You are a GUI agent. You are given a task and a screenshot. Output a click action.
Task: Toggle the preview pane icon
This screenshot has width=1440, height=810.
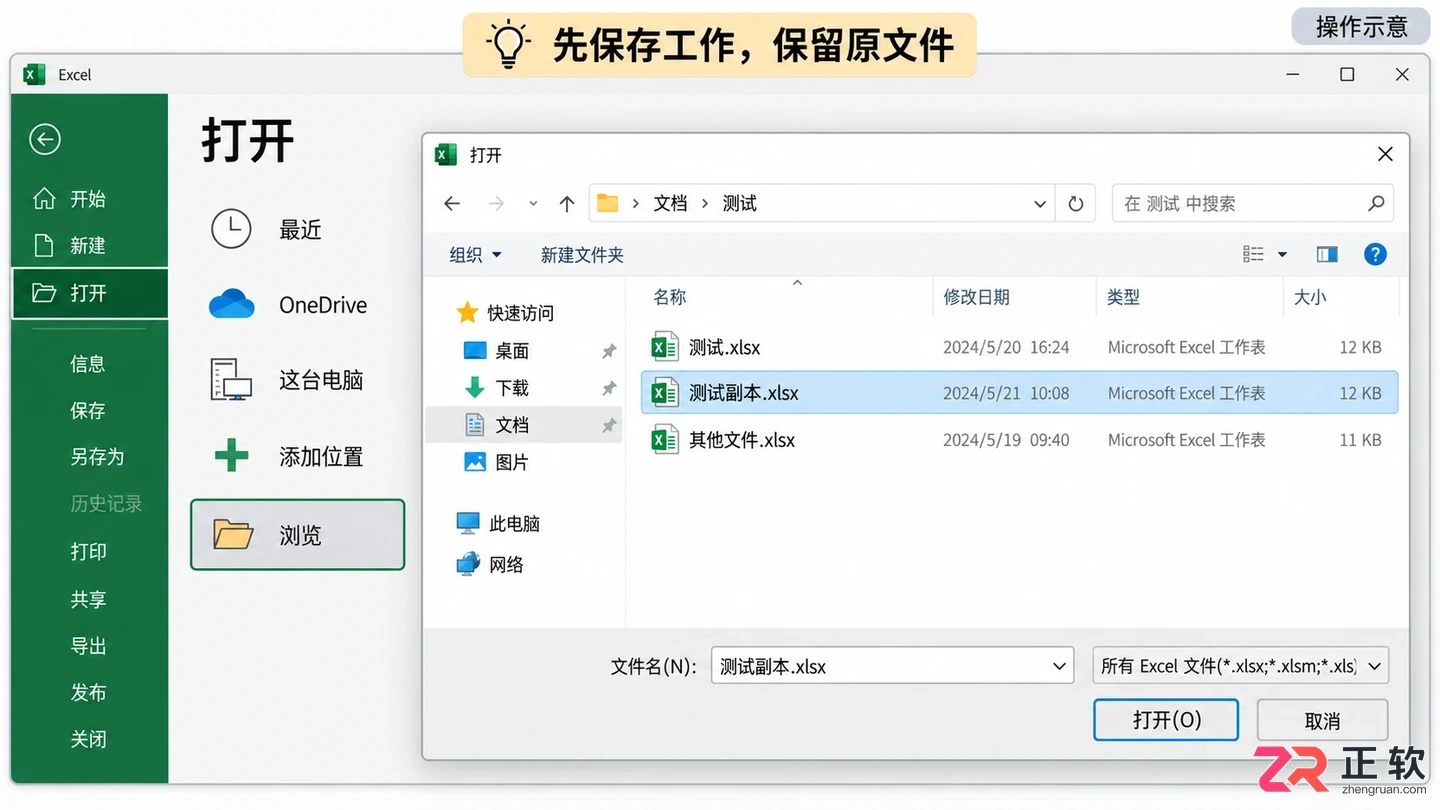click(1327, 254)
